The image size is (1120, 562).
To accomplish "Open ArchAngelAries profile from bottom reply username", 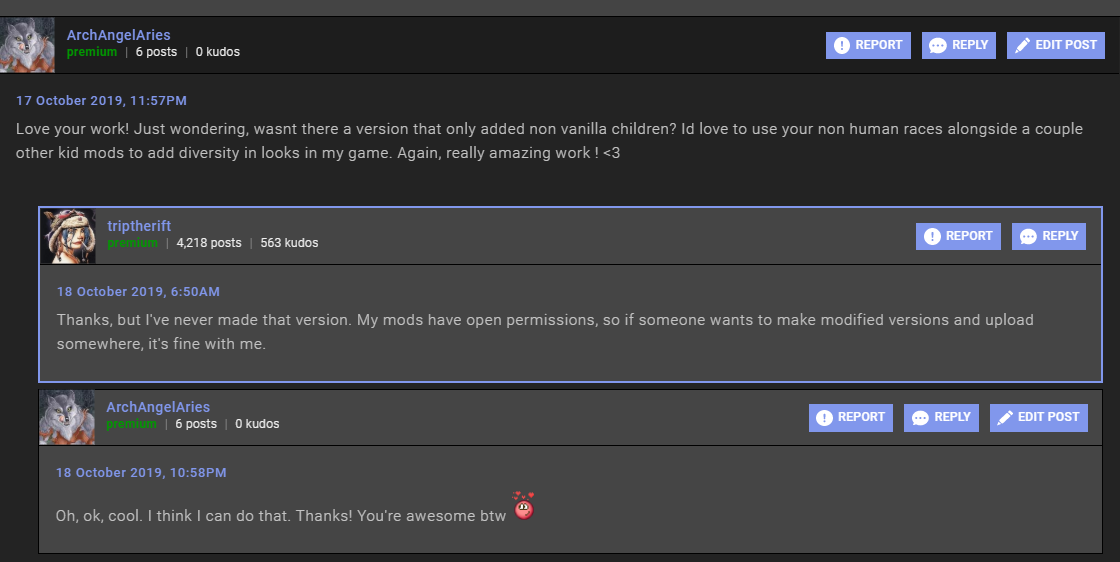I will point(158,407).
